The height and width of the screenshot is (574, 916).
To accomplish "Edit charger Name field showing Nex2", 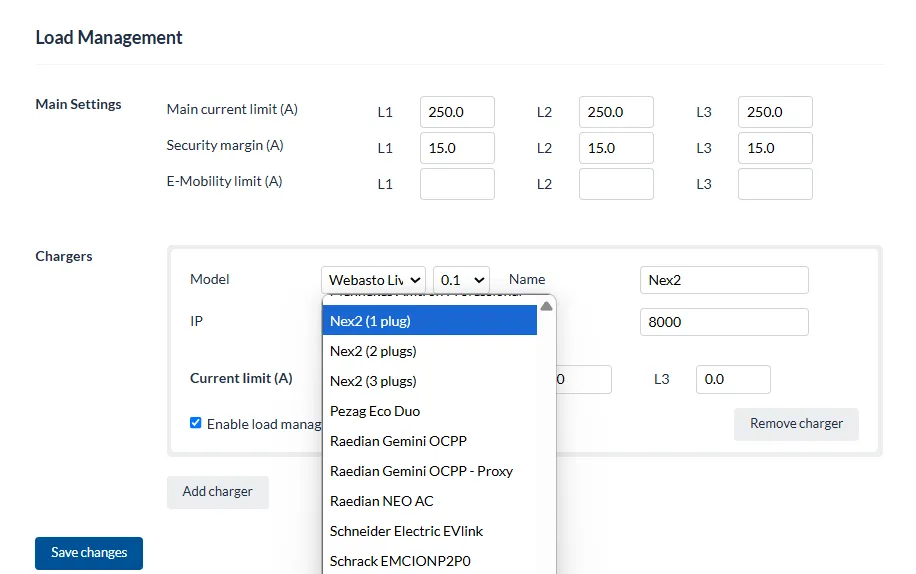I will pyautogui.click(x=724, y=280).
